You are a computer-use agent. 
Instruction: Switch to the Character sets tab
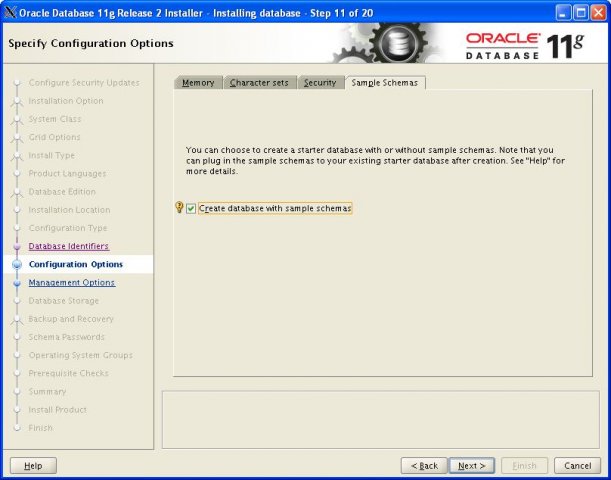click(259, 83)
